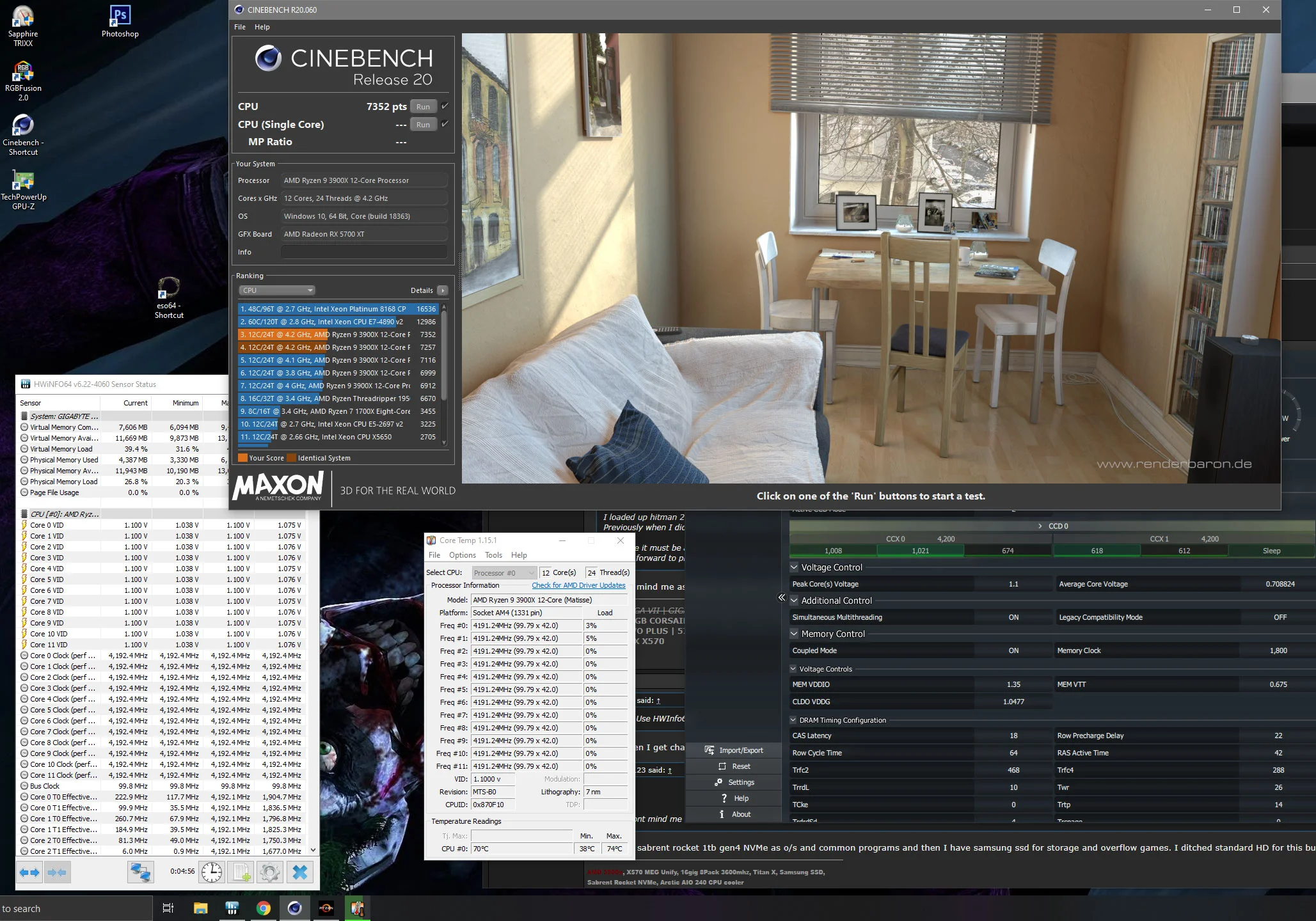
Task: Click Check for AMD Driver Updates link
Action: 578,585
